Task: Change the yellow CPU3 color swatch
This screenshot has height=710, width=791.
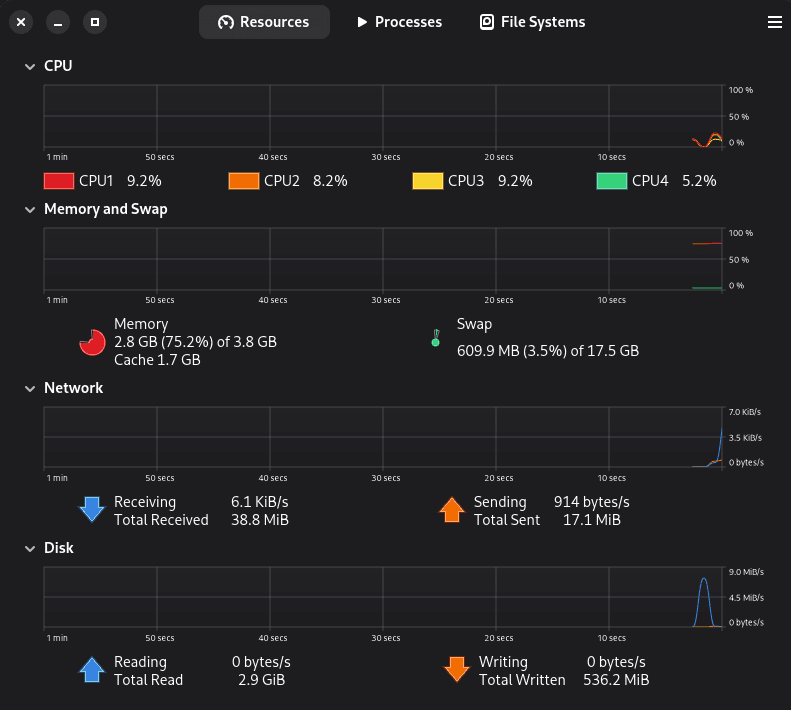Action: pos(428,181)
